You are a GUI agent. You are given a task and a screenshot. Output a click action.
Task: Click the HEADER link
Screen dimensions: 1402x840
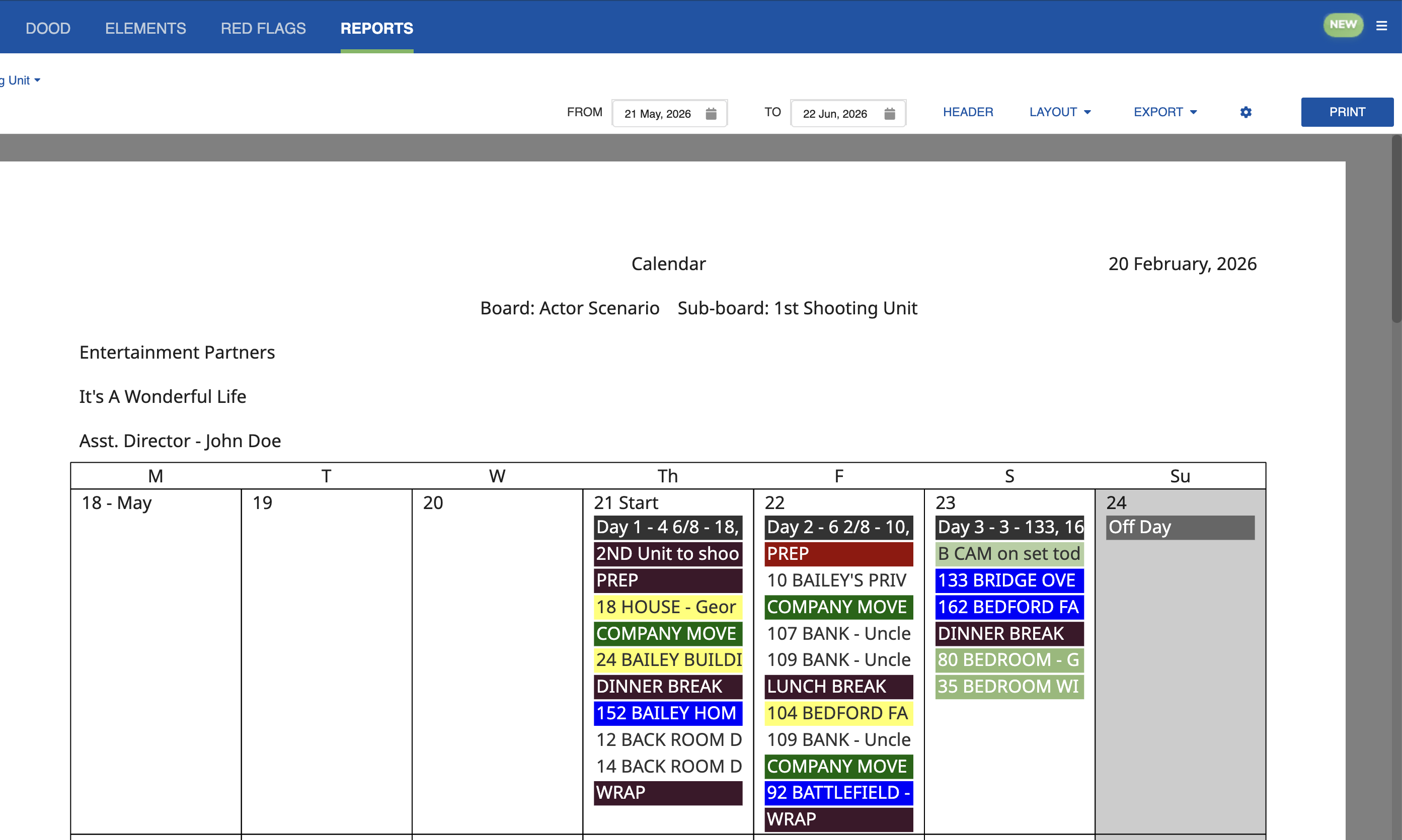[968, 112]
